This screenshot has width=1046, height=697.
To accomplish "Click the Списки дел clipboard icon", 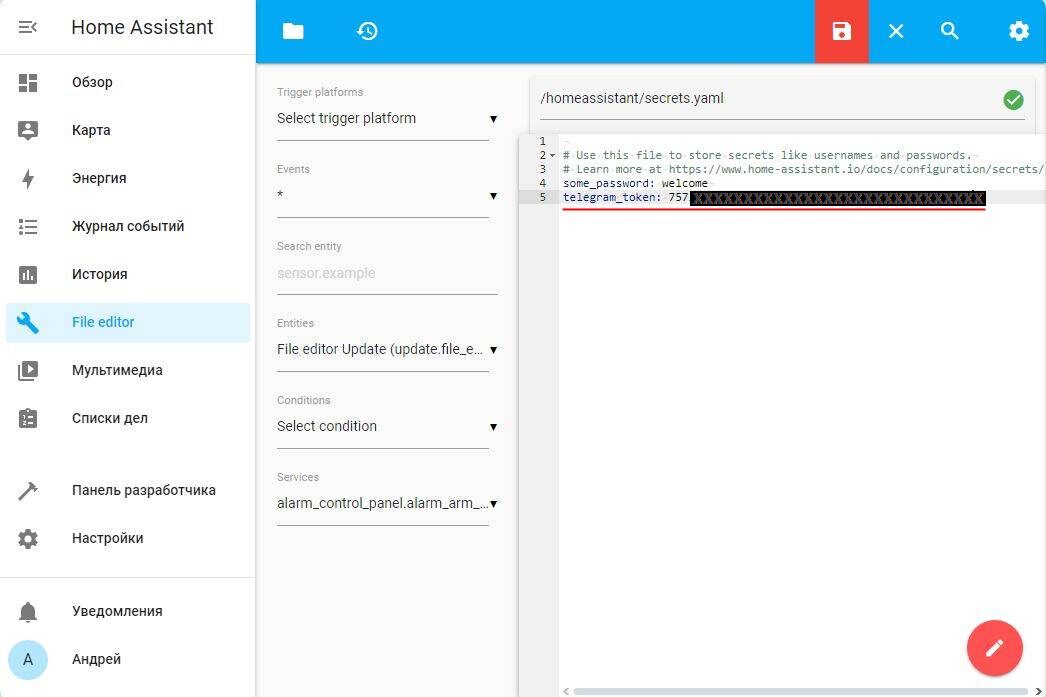I will tap(28, 418).
